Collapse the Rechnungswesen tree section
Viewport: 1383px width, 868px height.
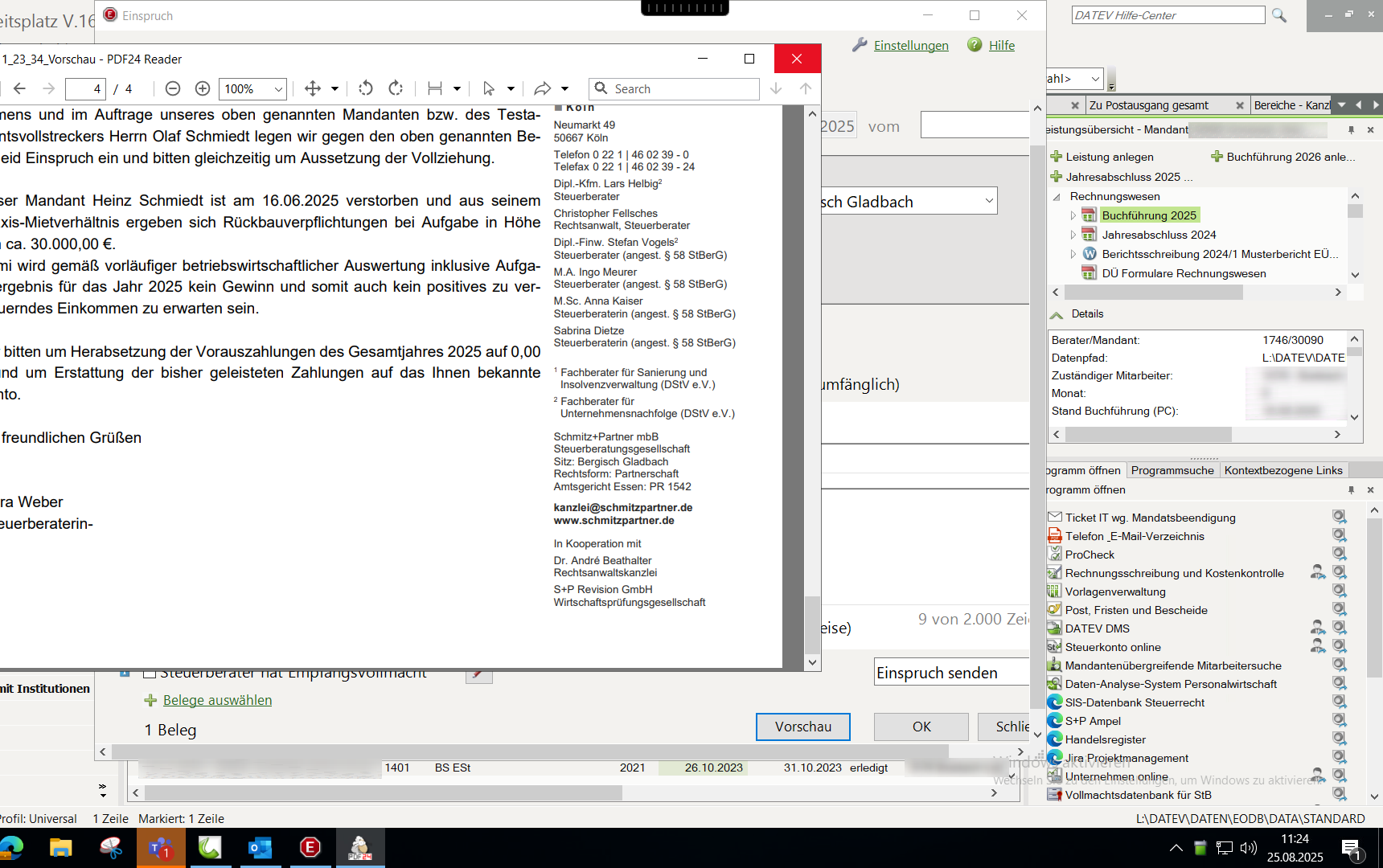[1057, 196]
